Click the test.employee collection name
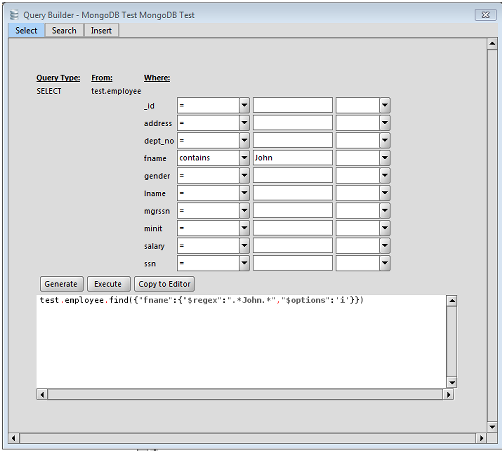The width and height of the screenshot is (504, 453). [116, 91]
